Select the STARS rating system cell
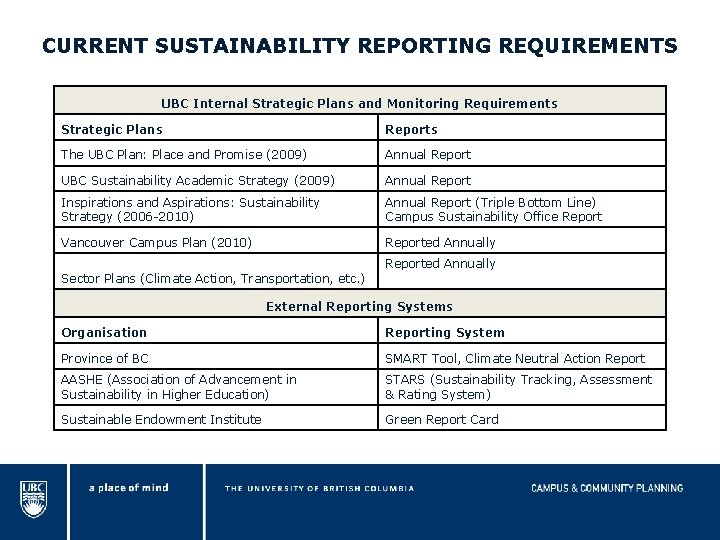This screenshot has width=720, height=540. (522, 387)
